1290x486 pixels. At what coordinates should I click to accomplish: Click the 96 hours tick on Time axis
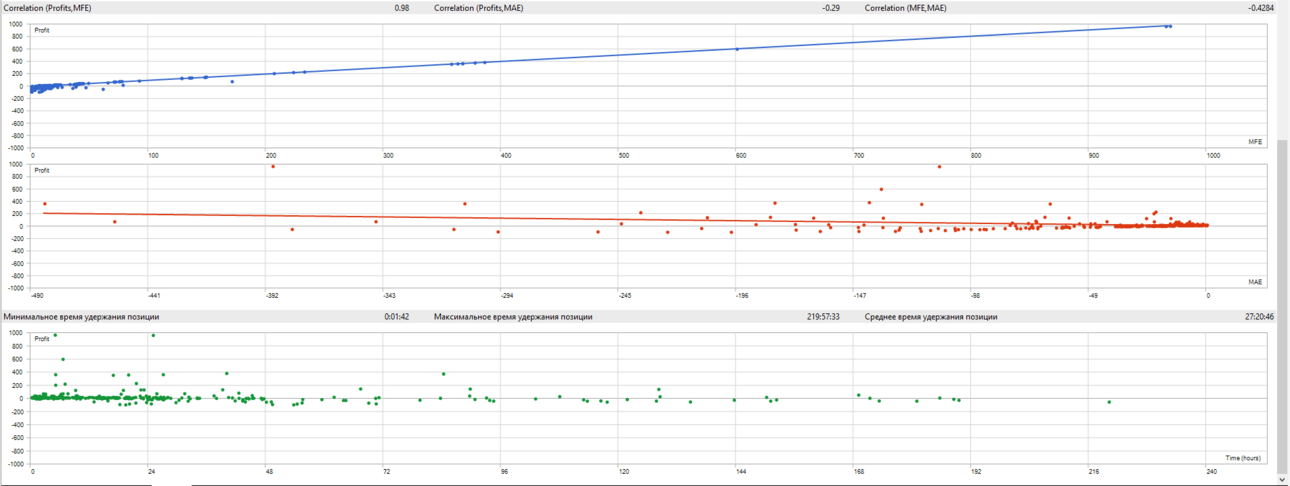pyautogui.click(x=504, y=471)
